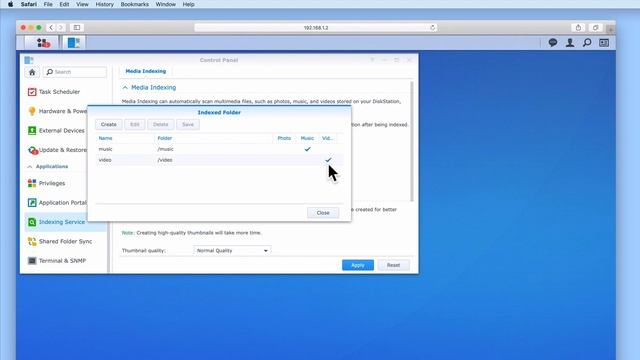Open Update & Restore sidebar icon
Viewport: 640px width, 360px height.
point(32,150)
